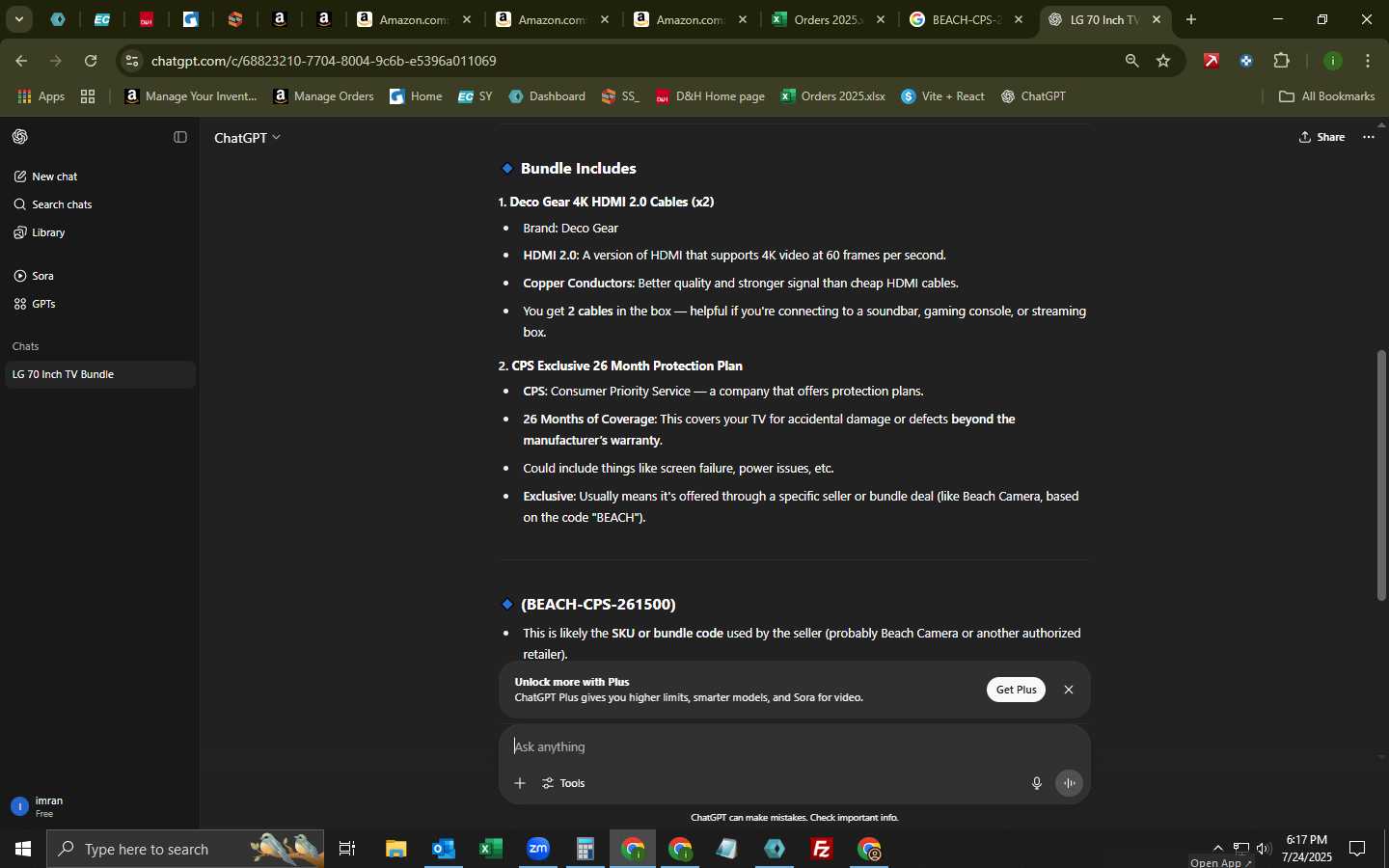Open the Chrome profile avatar
1389x868 pixels.
click(1333, 61)
